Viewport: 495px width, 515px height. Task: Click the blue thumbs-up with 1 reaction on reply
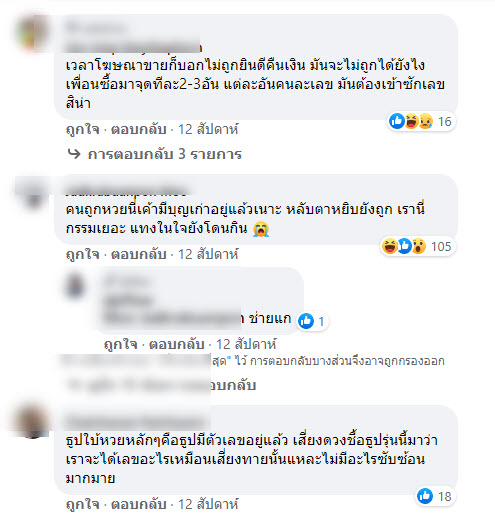pyautogui.click(x=306, y=321)
